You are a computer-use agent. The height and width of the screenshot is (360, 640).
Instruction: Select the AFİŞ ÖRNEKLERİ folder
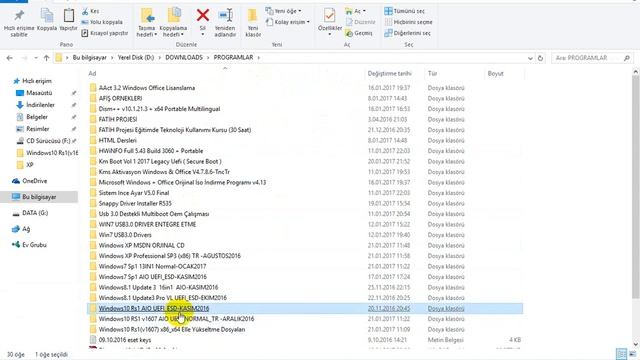point(120,98)
